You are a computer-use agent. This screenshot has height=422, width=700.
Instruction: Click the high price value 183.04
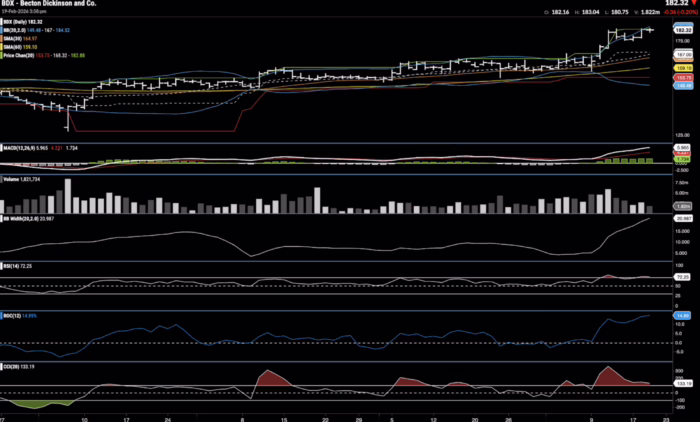tap(591, 12)
